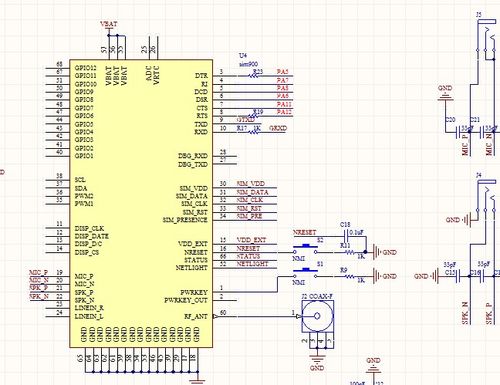Select the VDD_EXT net label at pin 15
This screenshot has width=500, height=385.
coord(251,240)
